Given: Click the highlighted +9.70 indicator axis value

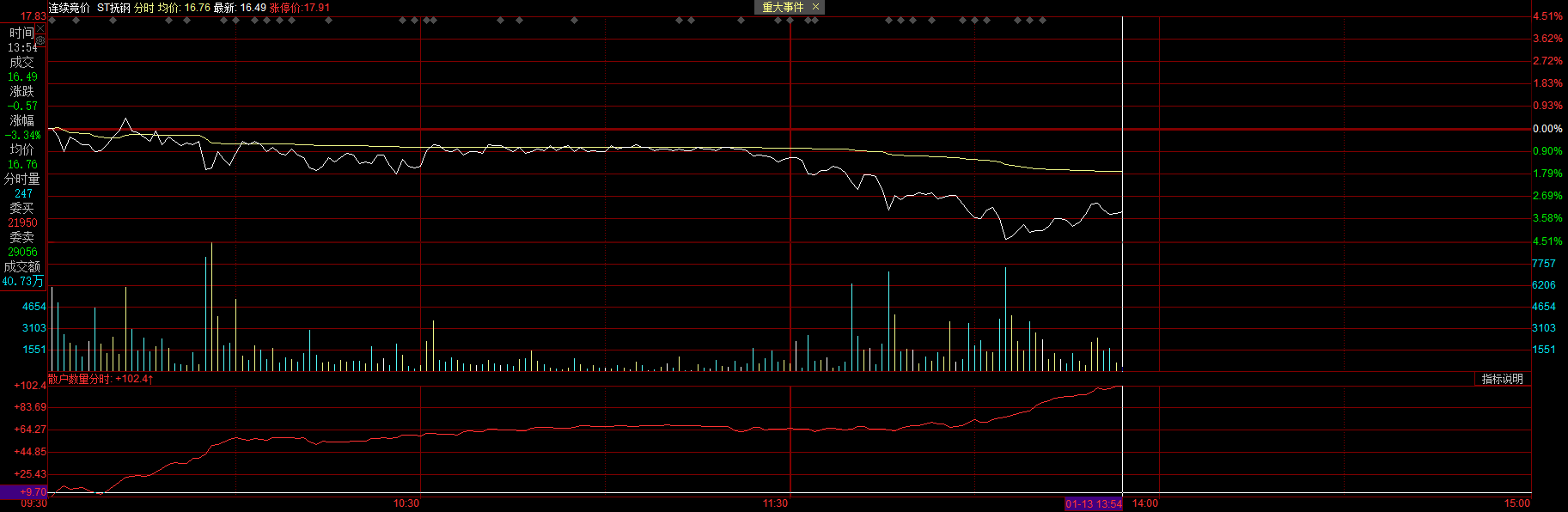Looking at the screenshot, I should (x=24, y=492).
